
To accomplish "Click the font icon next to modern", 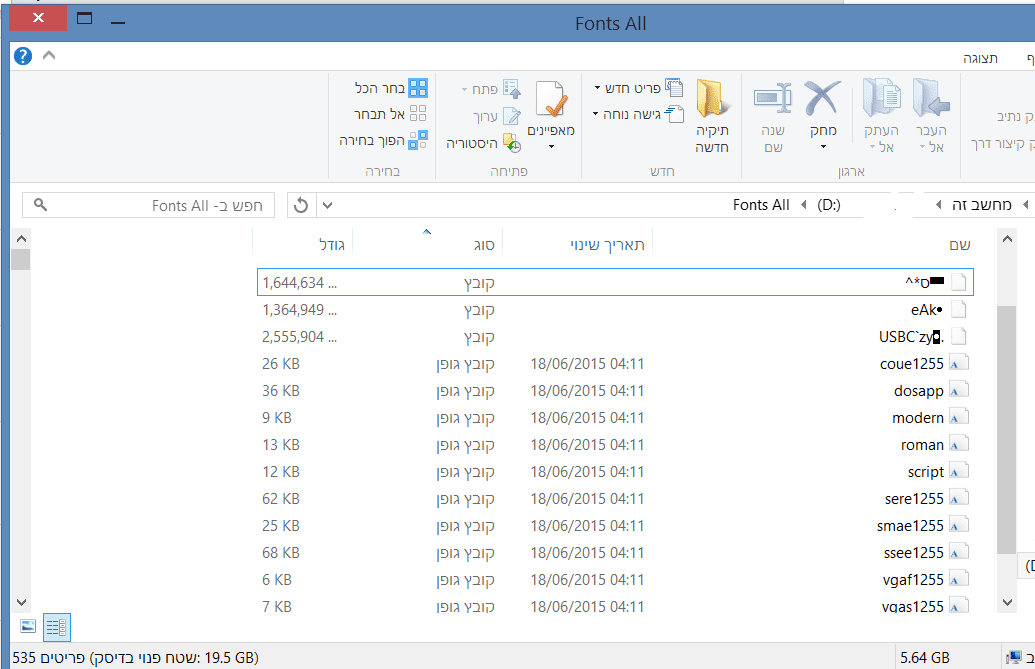I will click(958, 417).
